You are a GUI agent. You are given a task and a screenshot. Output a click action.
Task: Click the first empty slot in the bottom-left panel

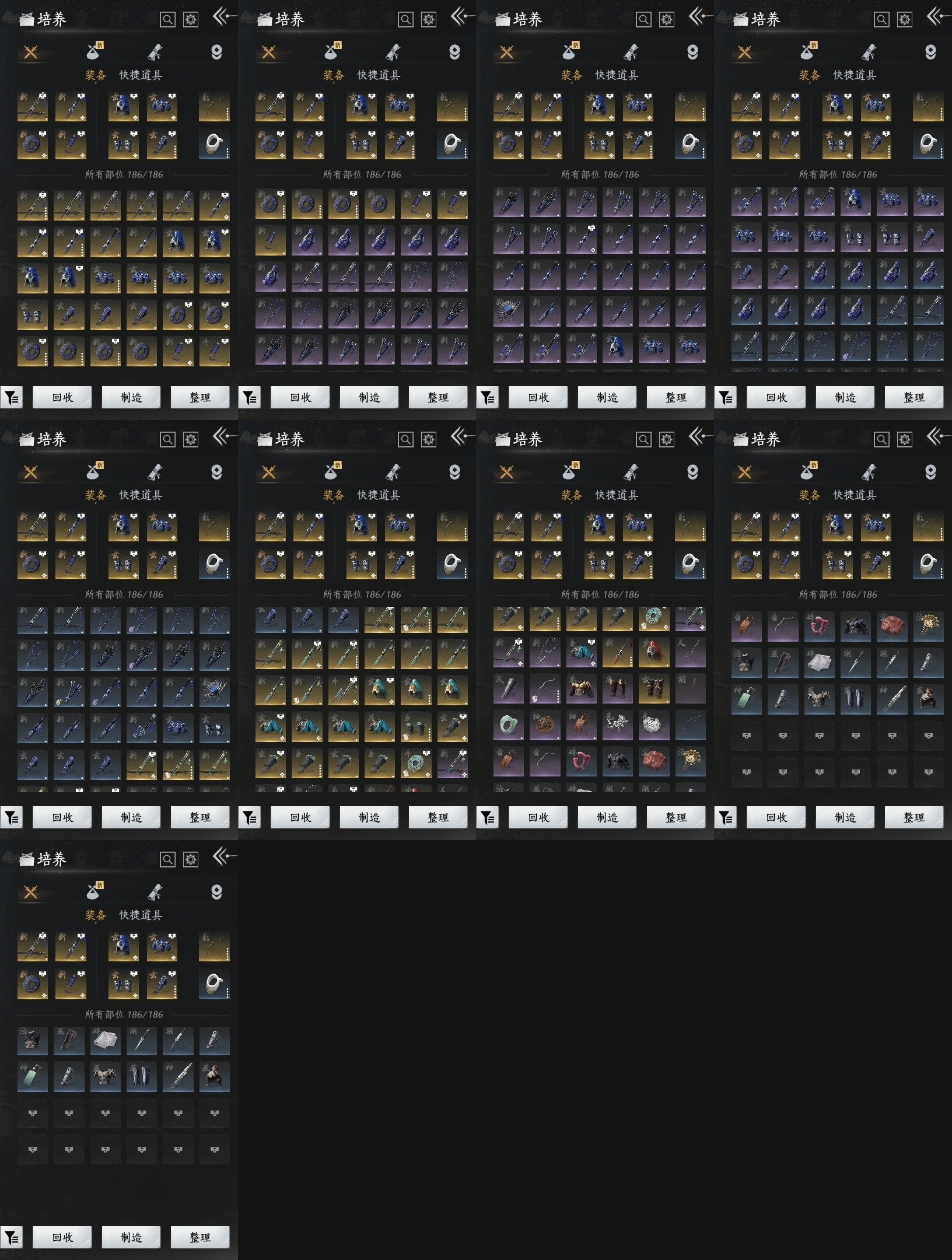pos(33,1114)
